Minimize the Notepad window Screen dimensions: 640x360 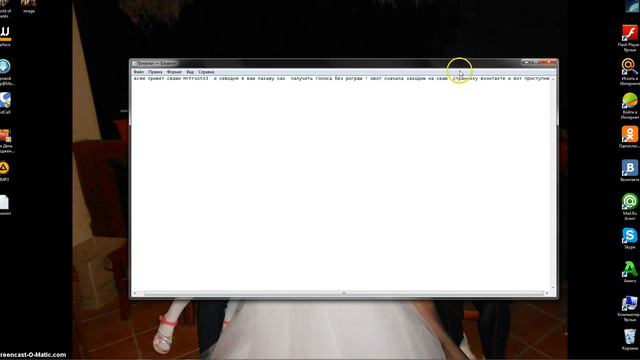tap(527, 62)
